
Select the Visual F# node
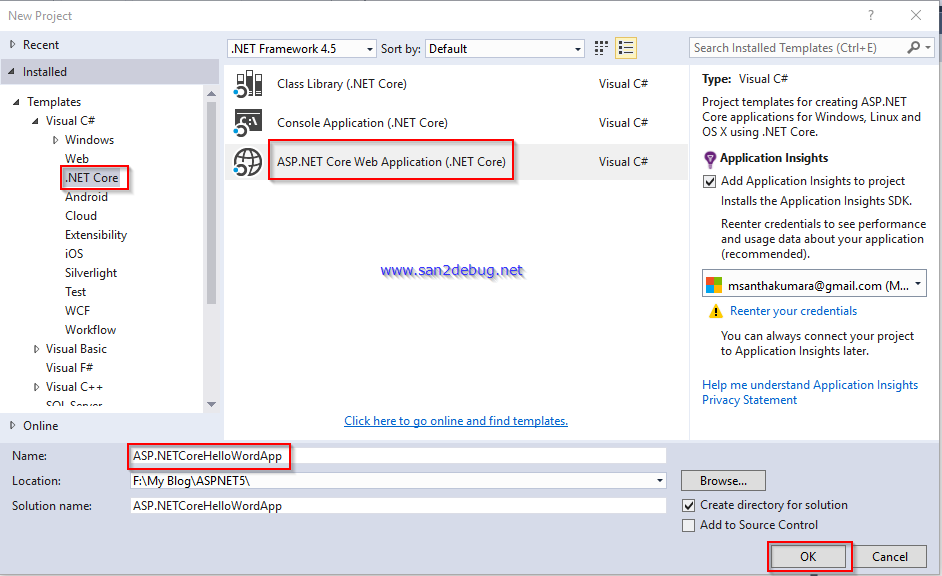pyautogui.click(x=70, y=368)
